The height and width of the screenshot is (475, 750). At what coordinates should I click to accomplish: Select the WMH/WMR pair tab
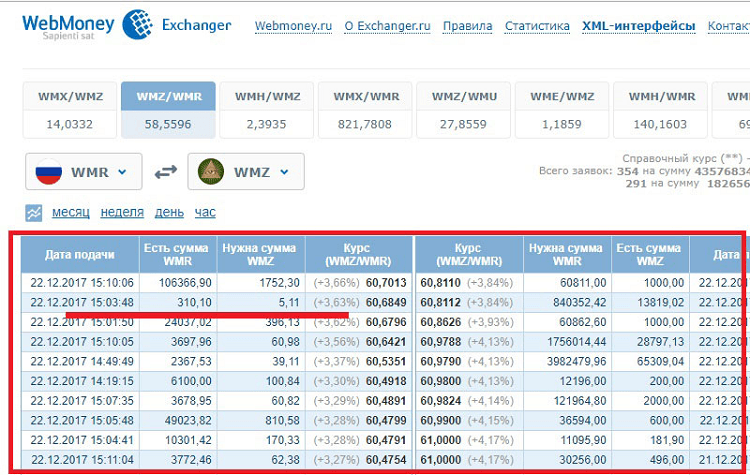click(x=661, y=110)
